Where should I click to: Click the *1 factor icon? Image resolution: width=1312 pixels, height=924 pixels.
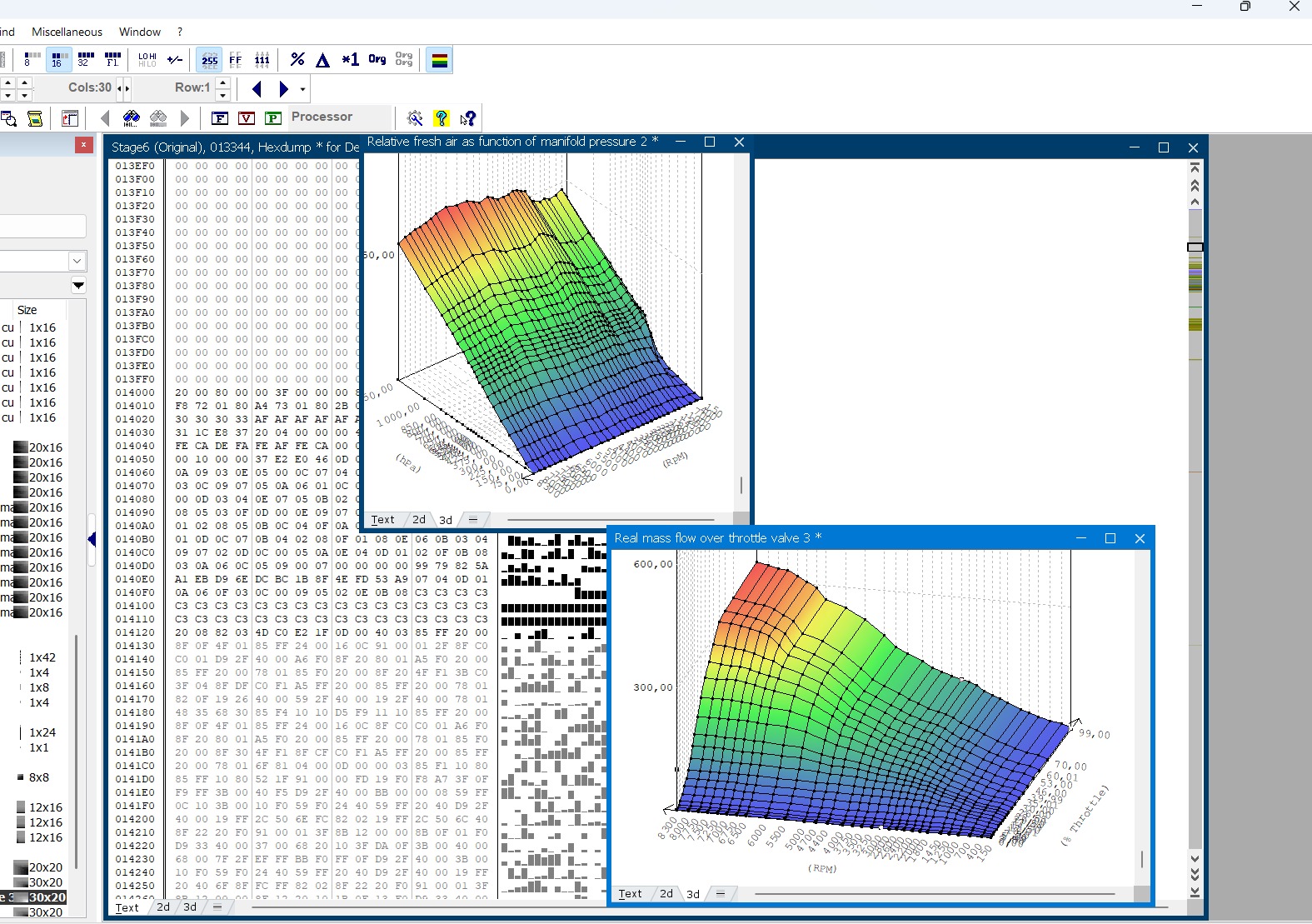(x=350, y=60)
